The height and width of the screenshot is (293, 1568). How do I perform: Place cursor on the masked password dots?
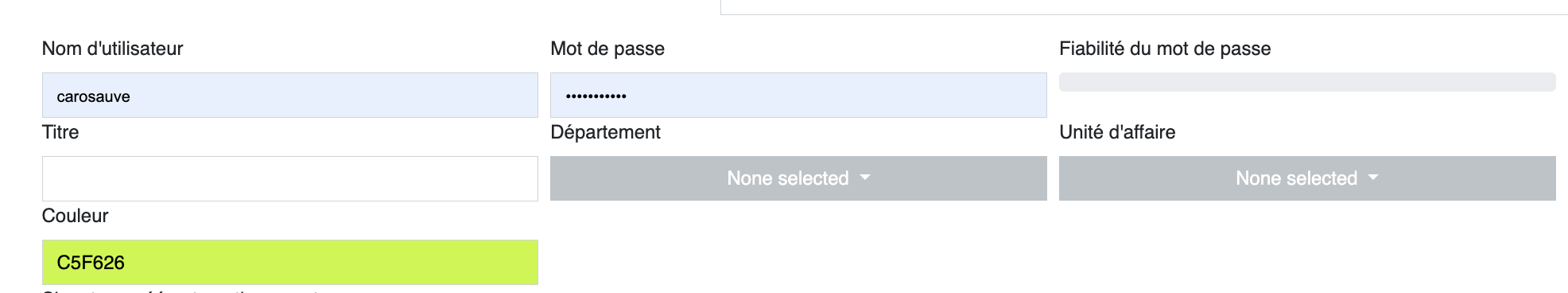tap(596, 96)
